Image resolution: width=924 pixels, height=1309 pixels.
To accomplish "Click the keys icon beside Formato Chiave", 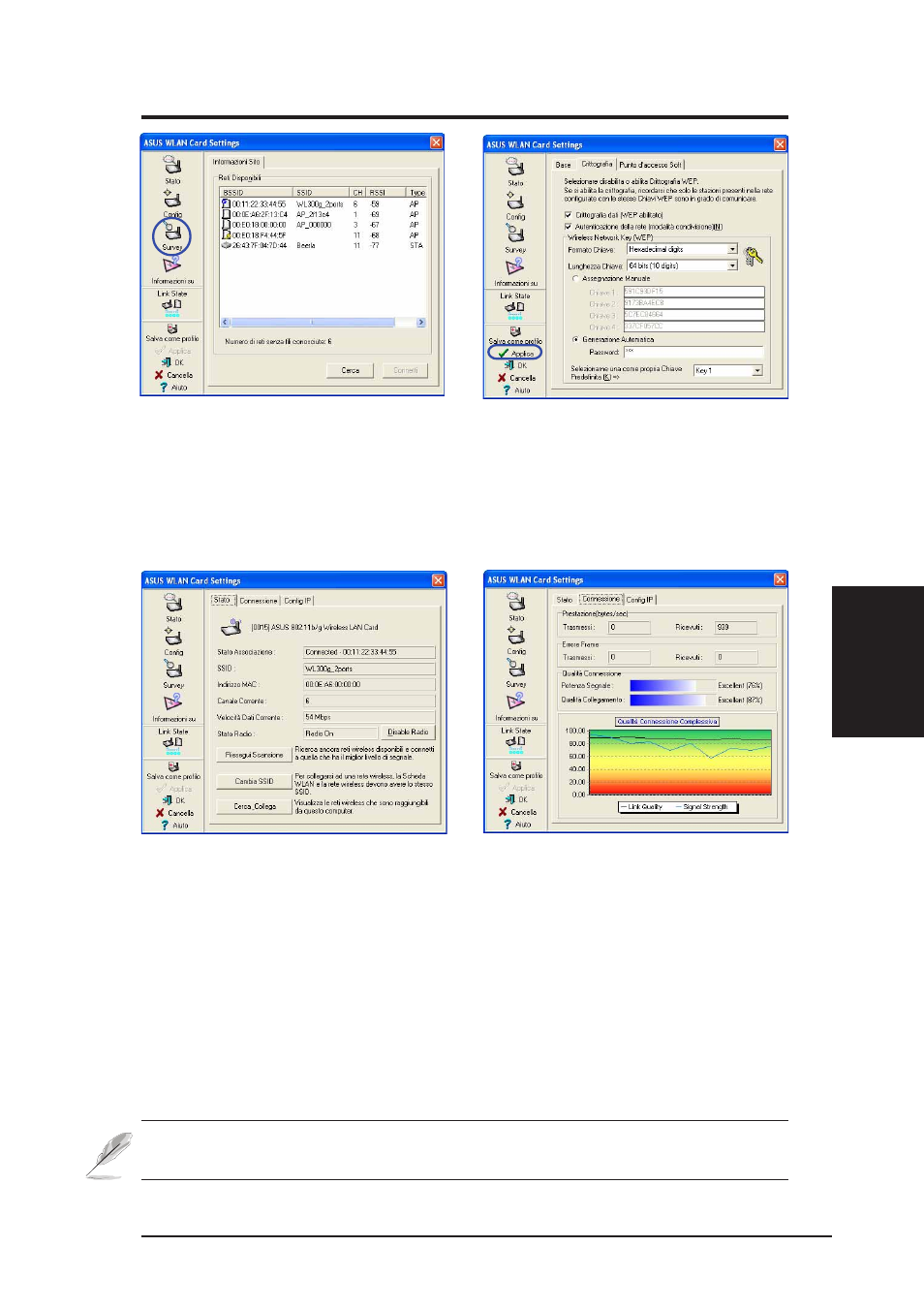I will (754, 257).
